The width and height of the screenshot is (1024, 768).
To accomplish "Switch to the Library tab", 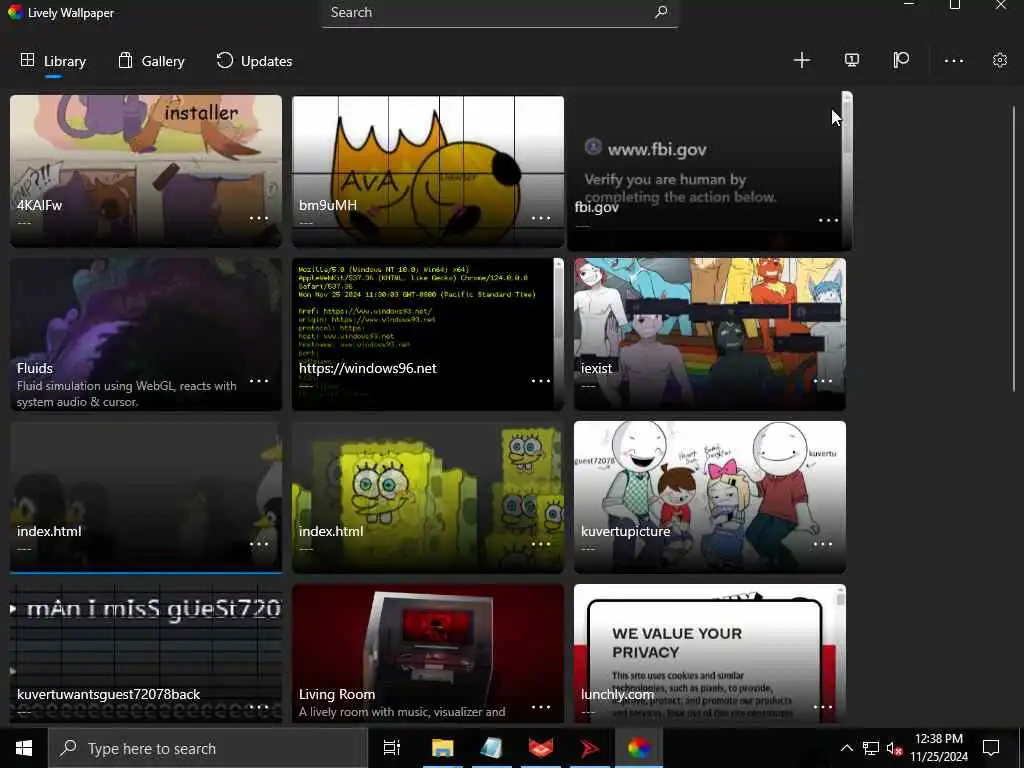I will coord(54,61).
